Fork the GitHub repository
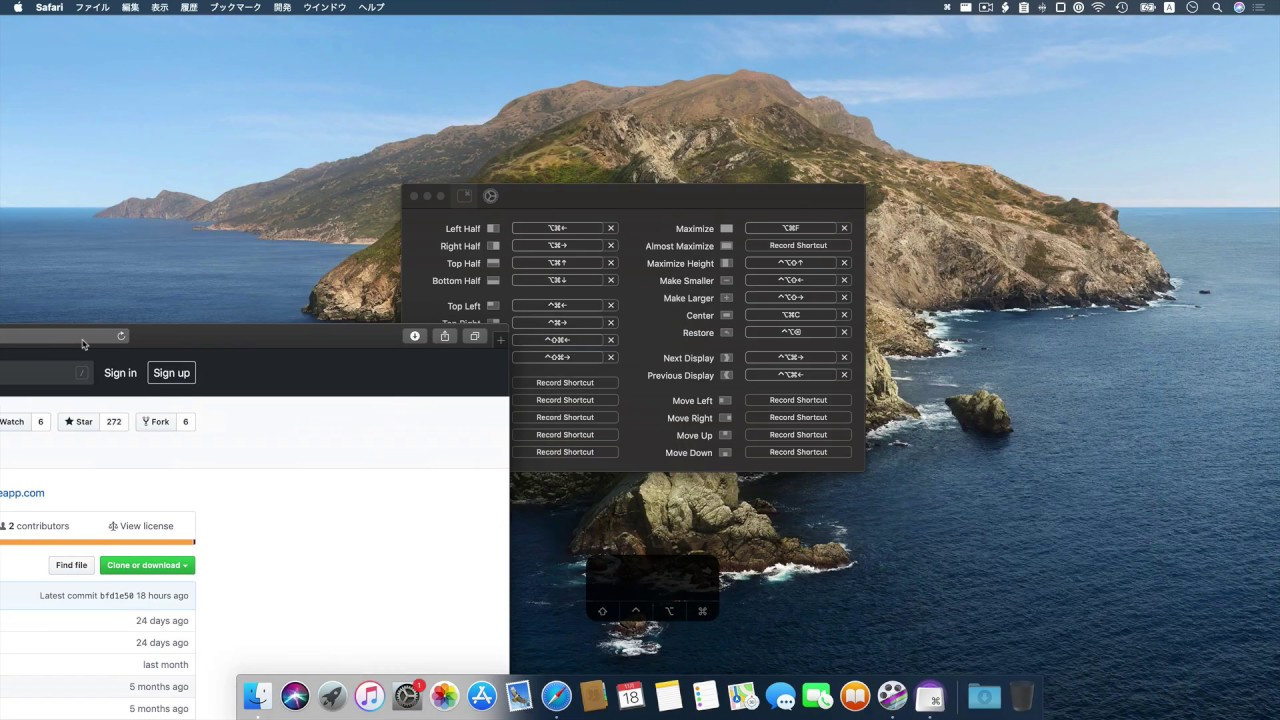This screenshot has height=720, width=1280. click(x=155, y=422)
